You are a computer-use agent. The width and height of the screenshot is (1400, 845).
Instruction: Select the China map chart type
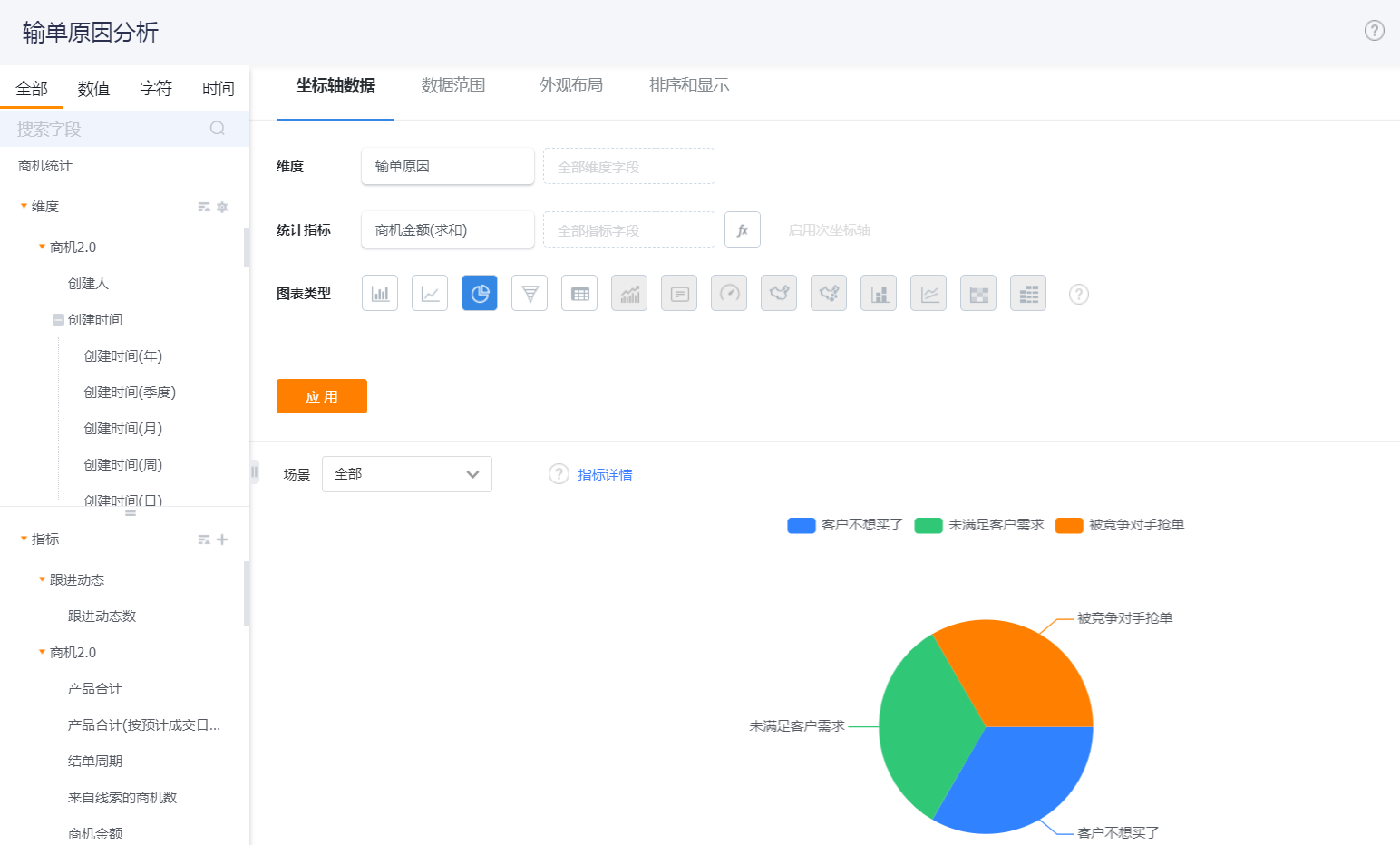point(779,293)
